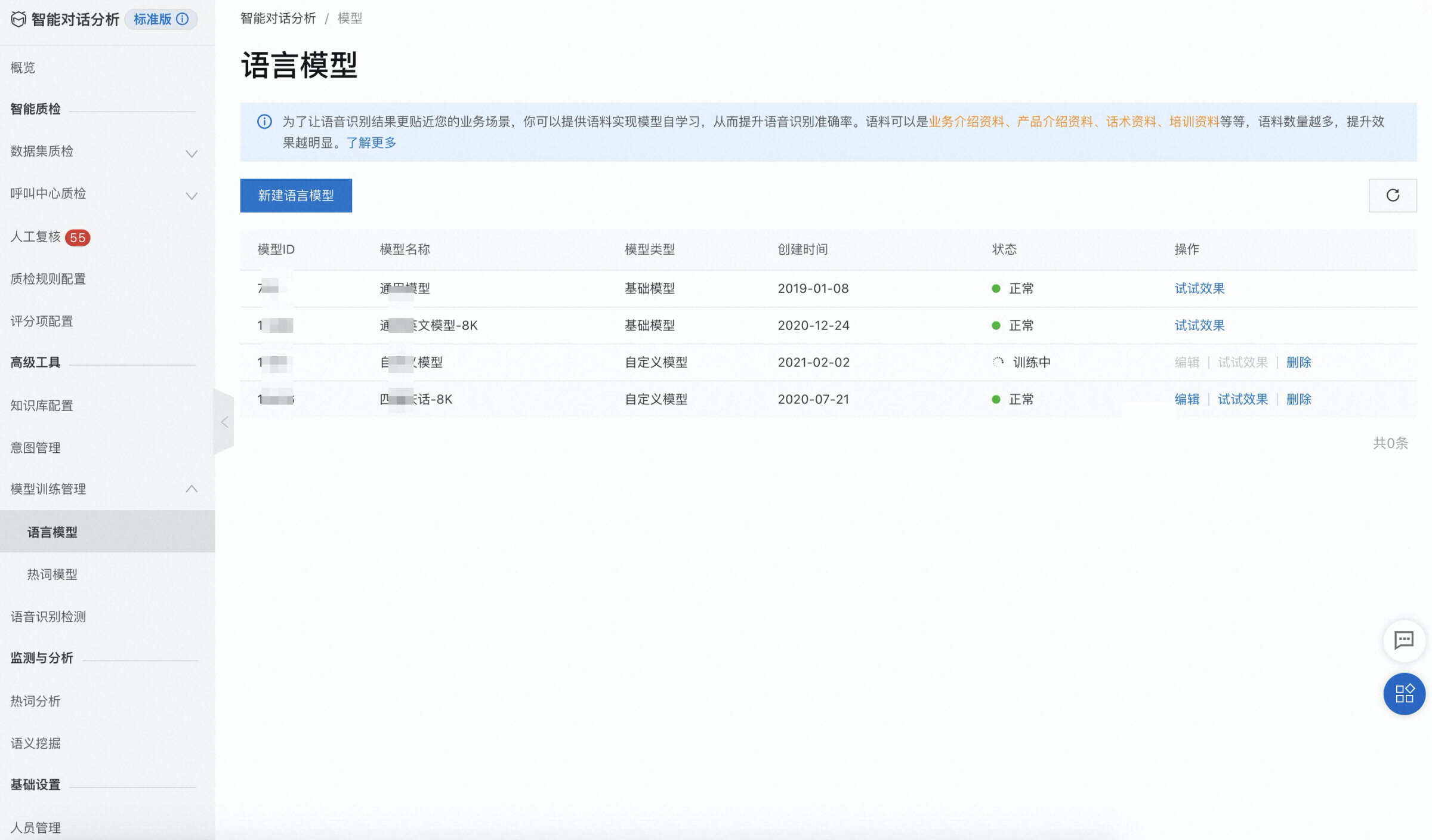Click 试试效果 for the 2020-07-21 model
This screenshot has height=840, width=1432.
[1243, 399]
